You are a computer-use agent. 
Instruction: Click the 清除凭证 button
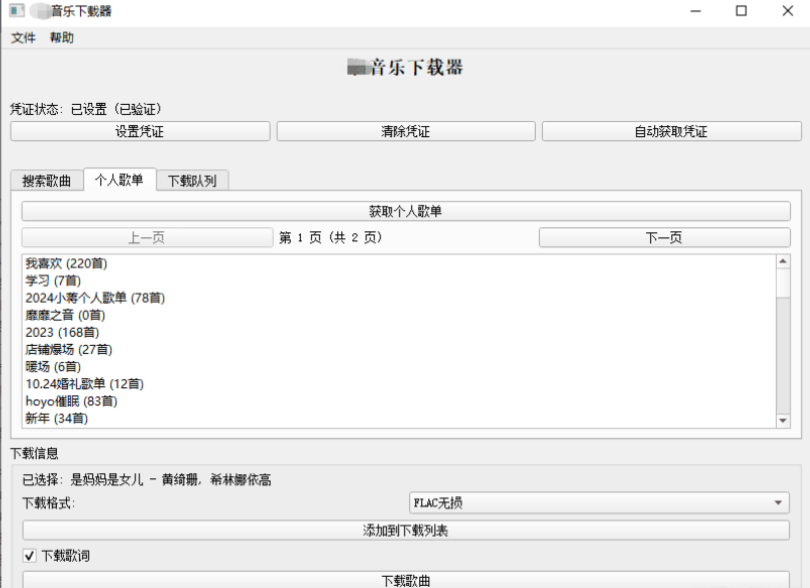[x=406, y=130]
